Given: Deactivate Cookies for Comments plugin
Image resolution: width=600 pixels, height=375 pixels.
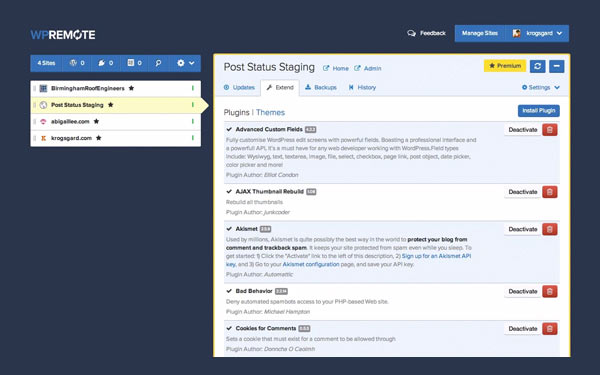Looking at the screenshot, I should tap(523, 329).
